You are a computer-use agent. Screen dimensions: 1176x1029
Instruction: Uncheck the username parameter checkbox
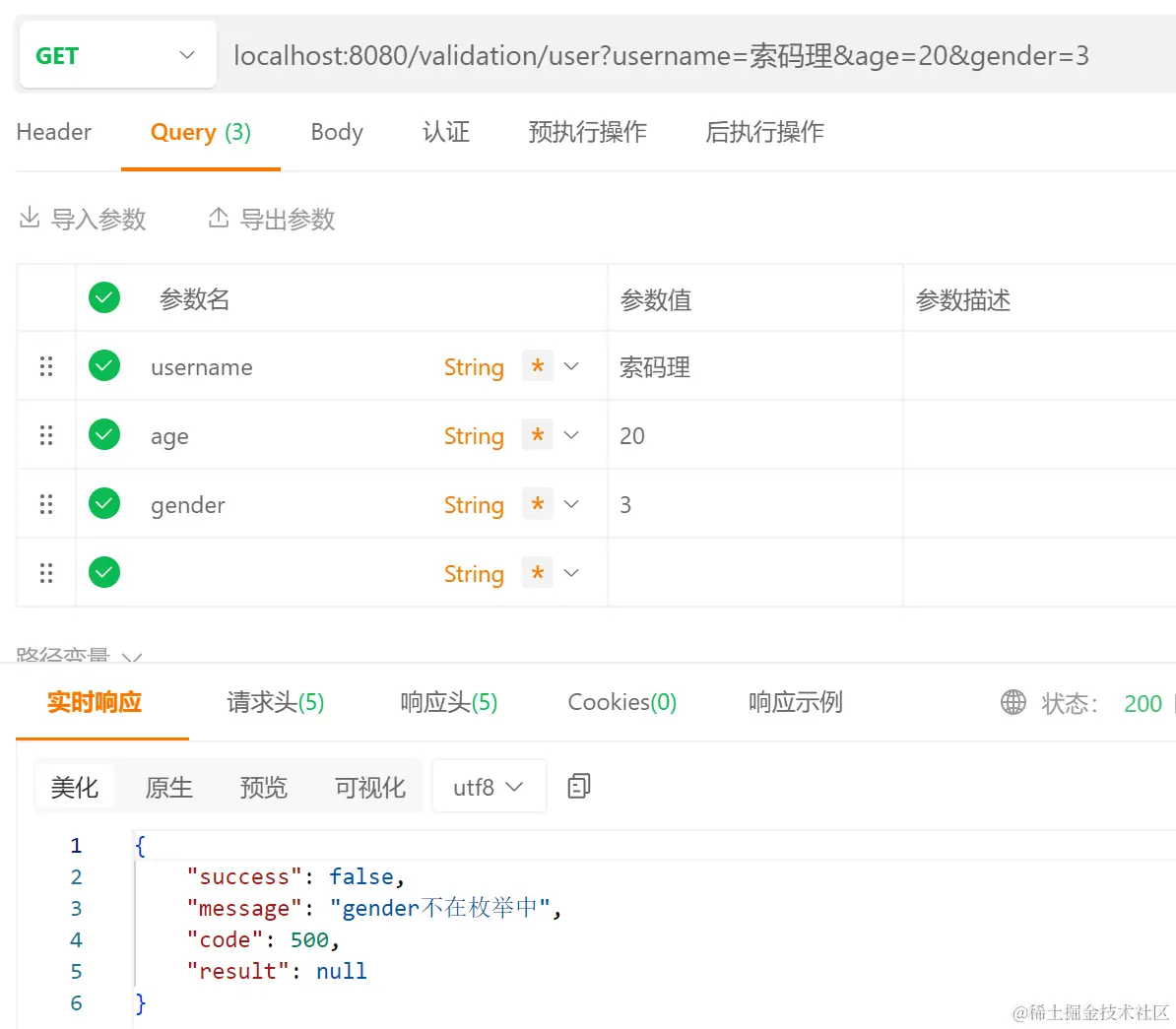point(104,366)
